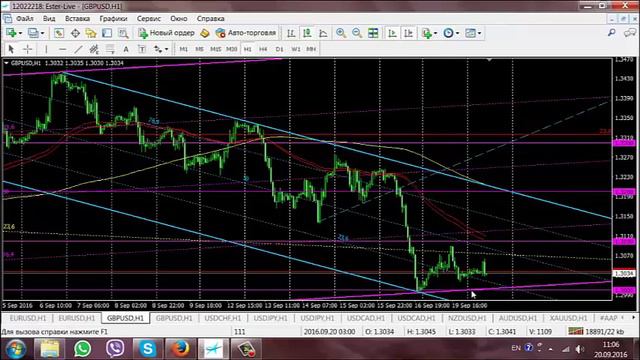The width and height of the screenshot is (640, 360).
Task: Switch chart to line chart icon
Action: [x=323, y=33]
